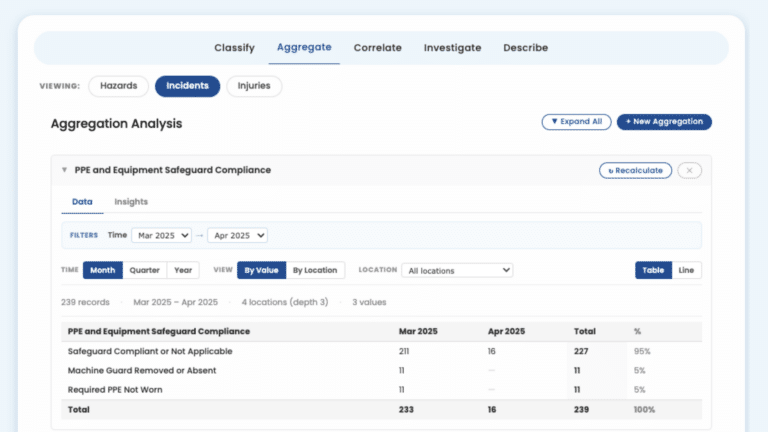Click the 227 total value
The height and width of the screenshot is (432, 768).
pyautogui.click(x=581, y=351)
